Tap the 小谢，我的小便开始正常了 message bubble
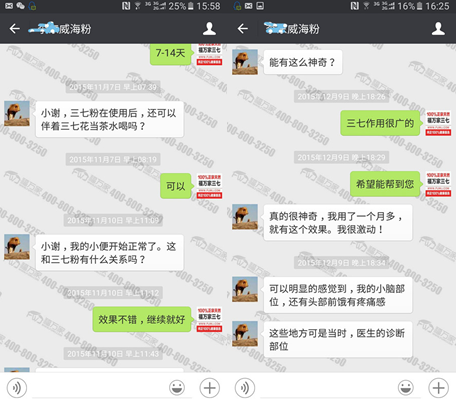Screen dimensions: 458x407 pos(110,253)
